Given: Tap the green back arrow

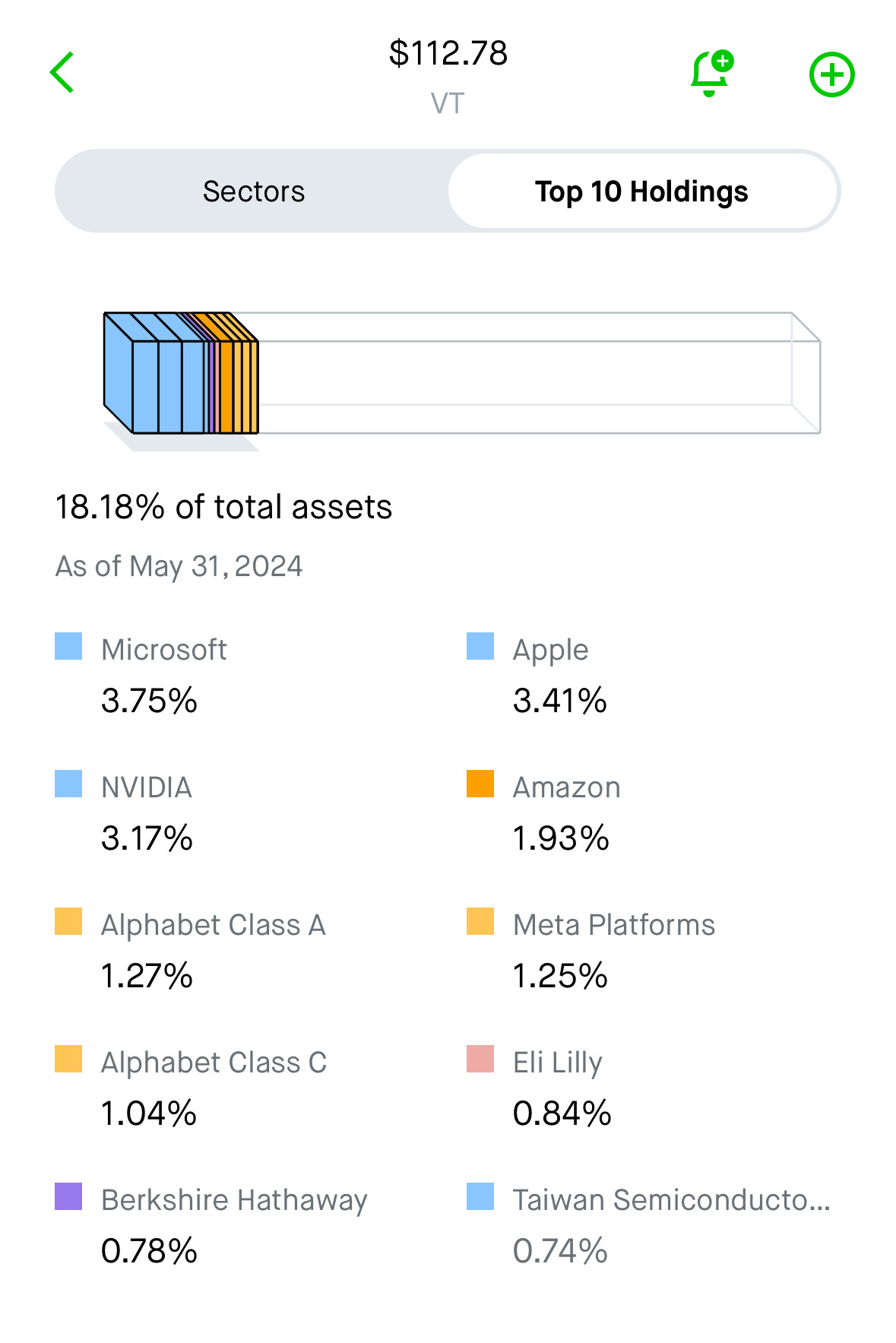Looking at the screenshot, I should click(x=62, y=73).
